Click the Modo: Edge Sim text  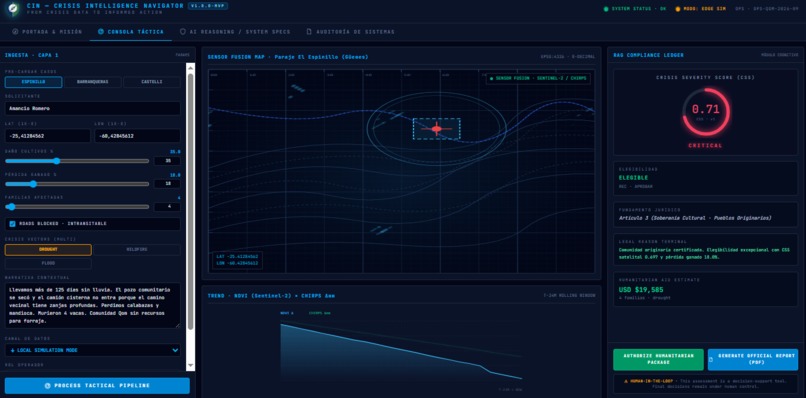[x=704, y=9]
